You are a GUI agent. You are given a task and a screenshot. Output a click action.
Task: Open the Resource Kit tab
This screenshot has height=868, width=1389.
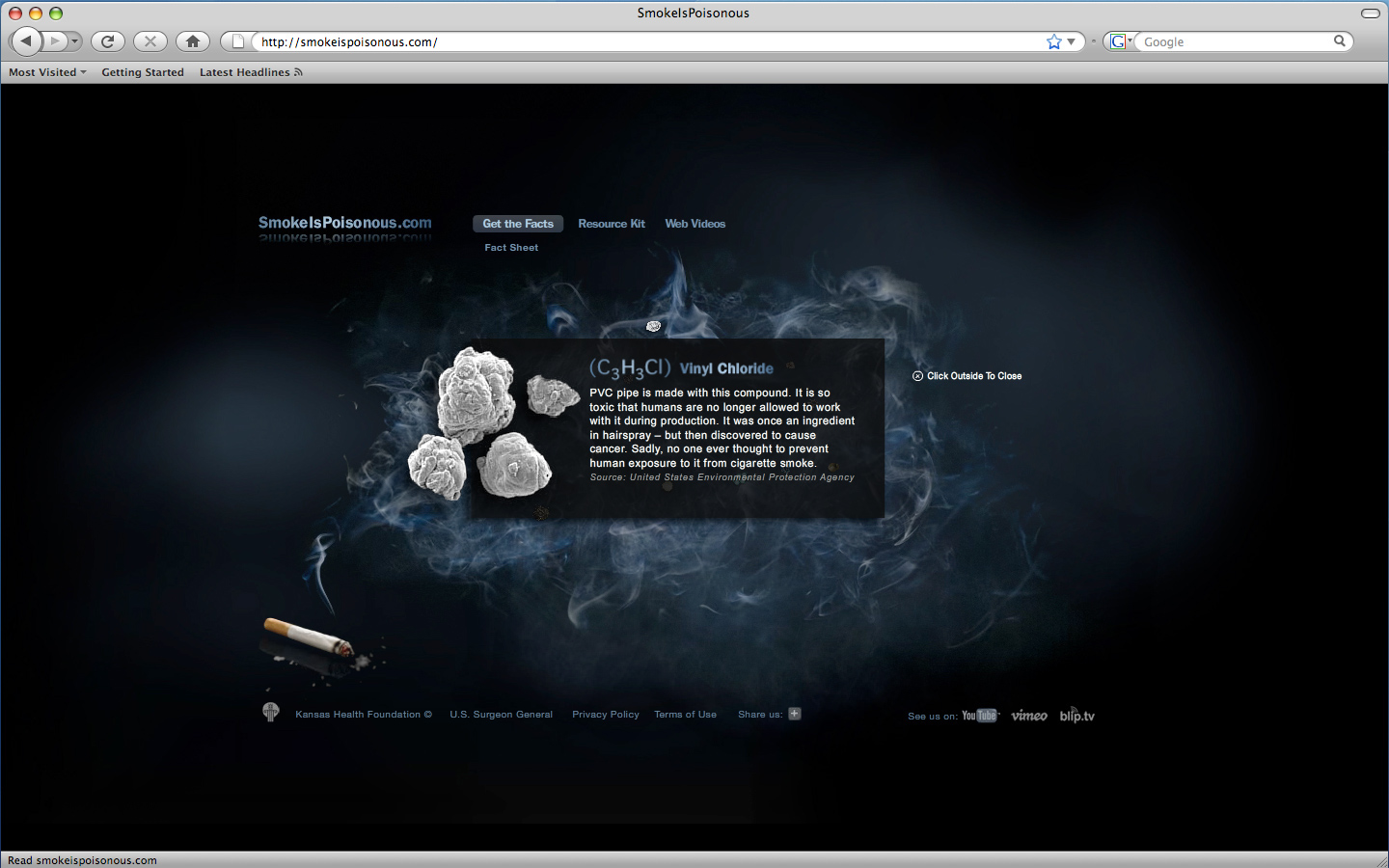612,224
